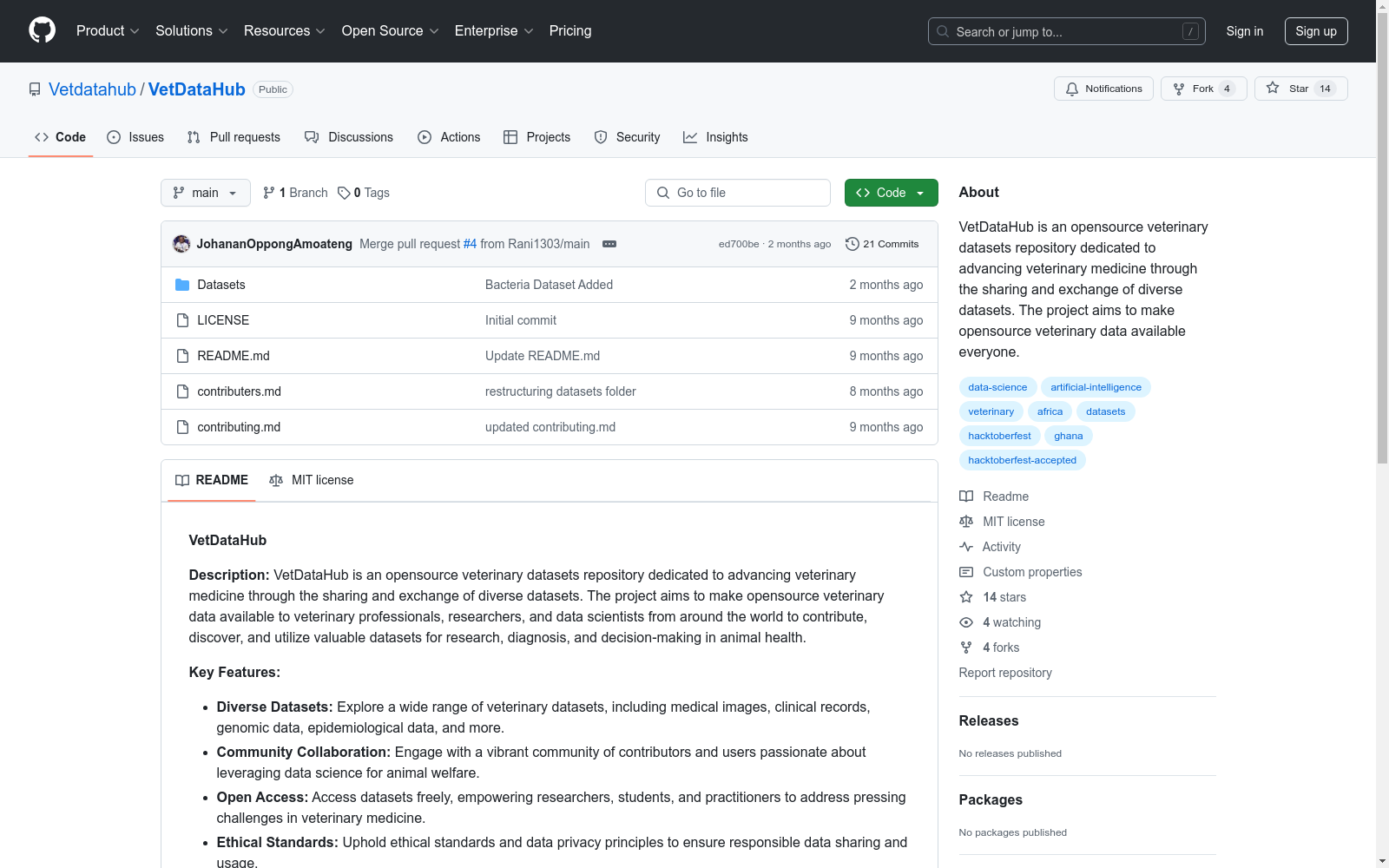Open the Product dropdown menu

tap(108, 31)
